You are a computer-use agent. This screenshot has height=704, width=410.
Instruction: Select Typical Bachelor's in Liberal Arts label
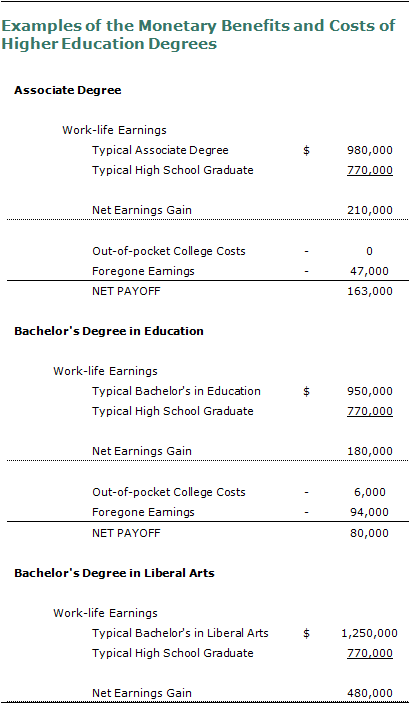coord(181,633)
